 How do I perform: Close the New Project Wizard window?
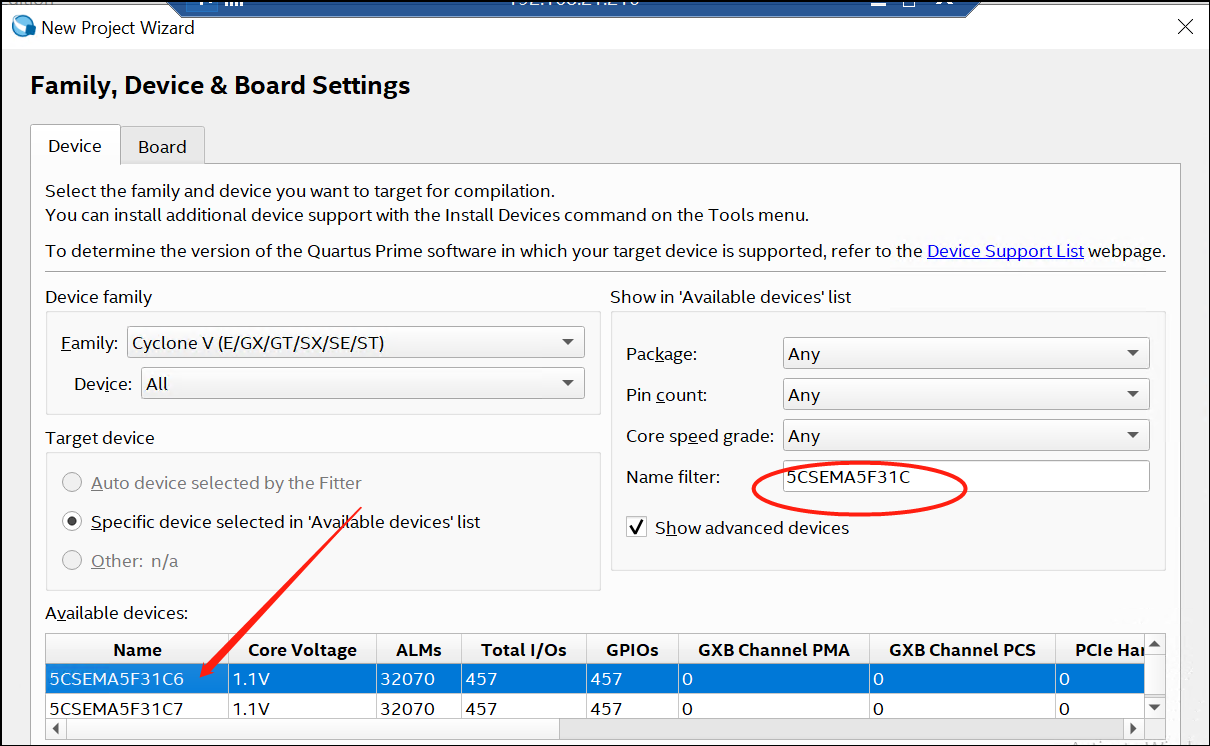tap(1185, 27)
